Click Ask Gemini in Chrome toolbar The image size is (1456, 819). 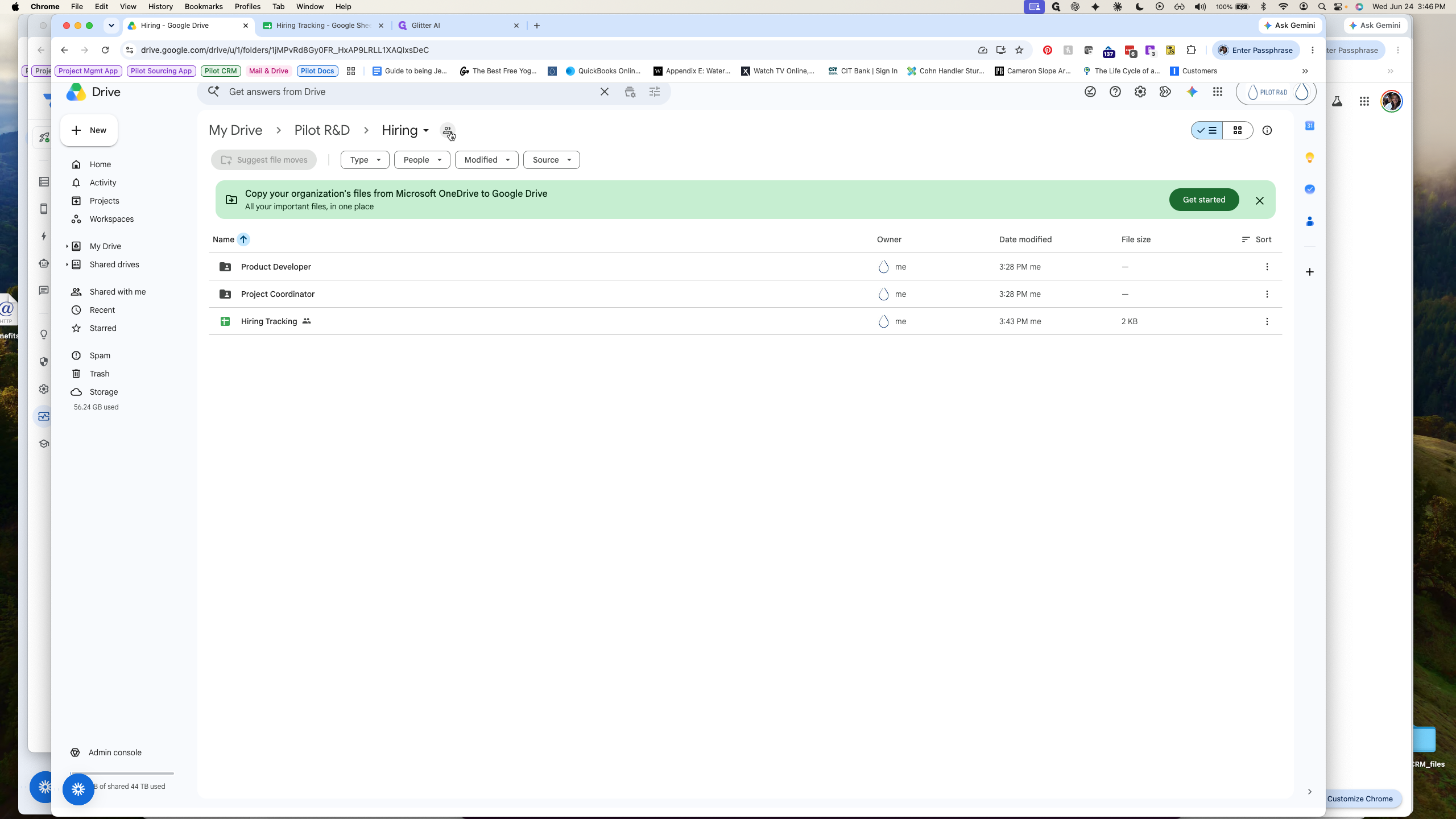pyautogui.click(x=1290, y=26)
